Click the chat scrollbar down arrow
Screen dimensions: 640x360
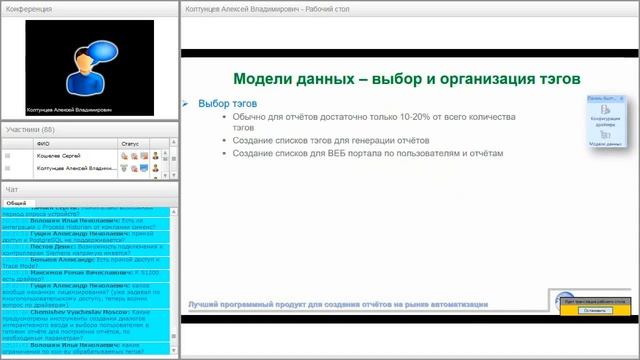pos(173,350)
